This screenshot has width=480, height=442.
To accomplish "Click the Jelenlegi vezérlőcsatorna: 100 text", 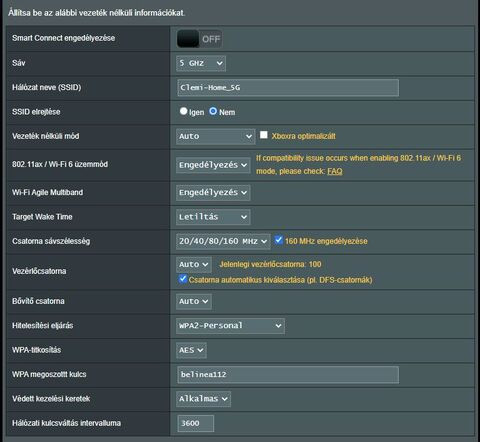I will click(x=270, y=264).
